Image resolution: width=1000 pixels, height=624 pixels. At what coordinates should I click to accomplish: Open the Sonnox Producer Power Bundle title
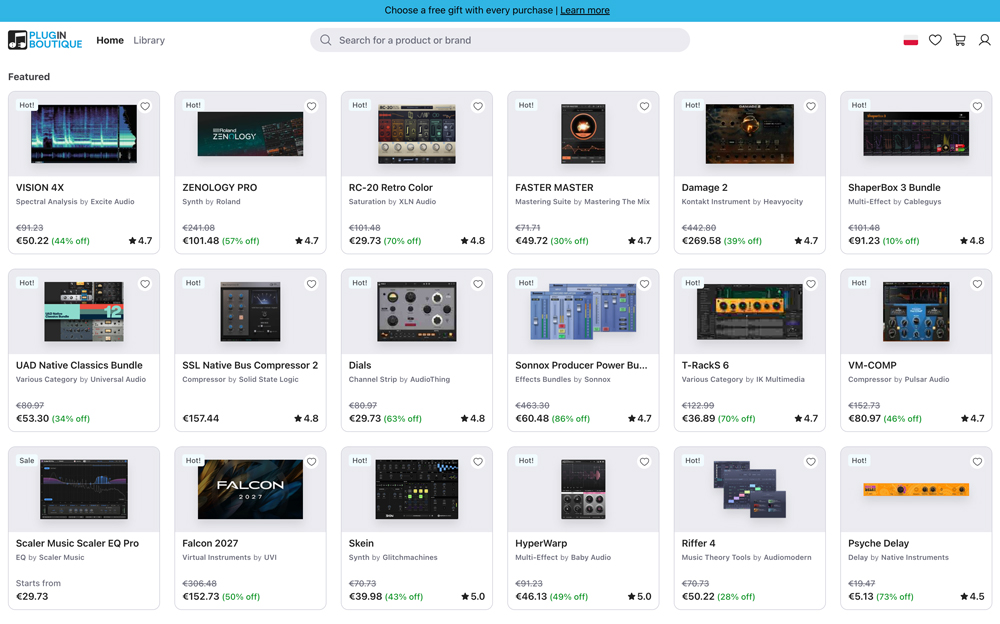[x=581, y=365]
